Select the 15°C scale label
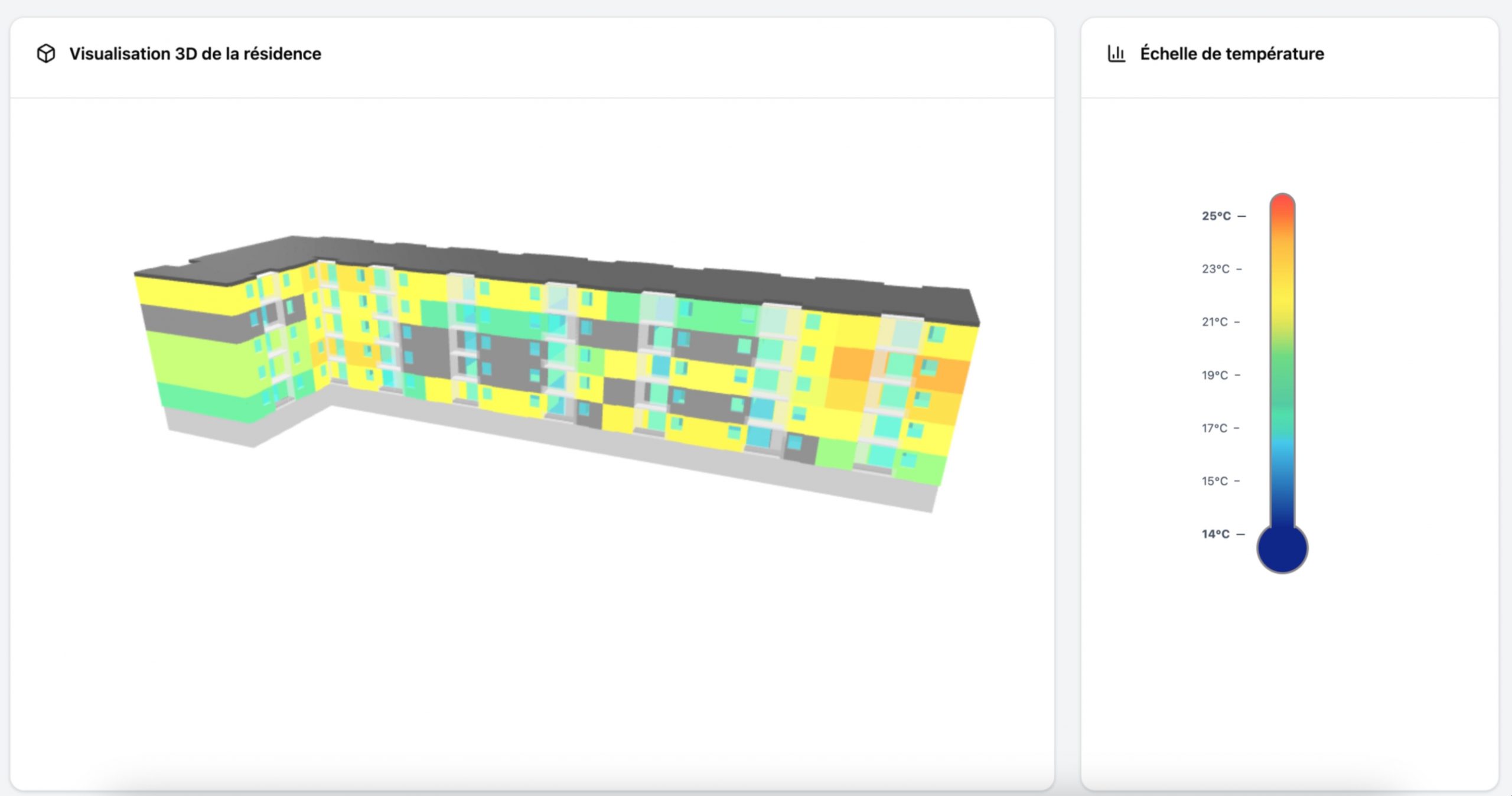Screen dimensions: 1512x796 [1214, 481]
